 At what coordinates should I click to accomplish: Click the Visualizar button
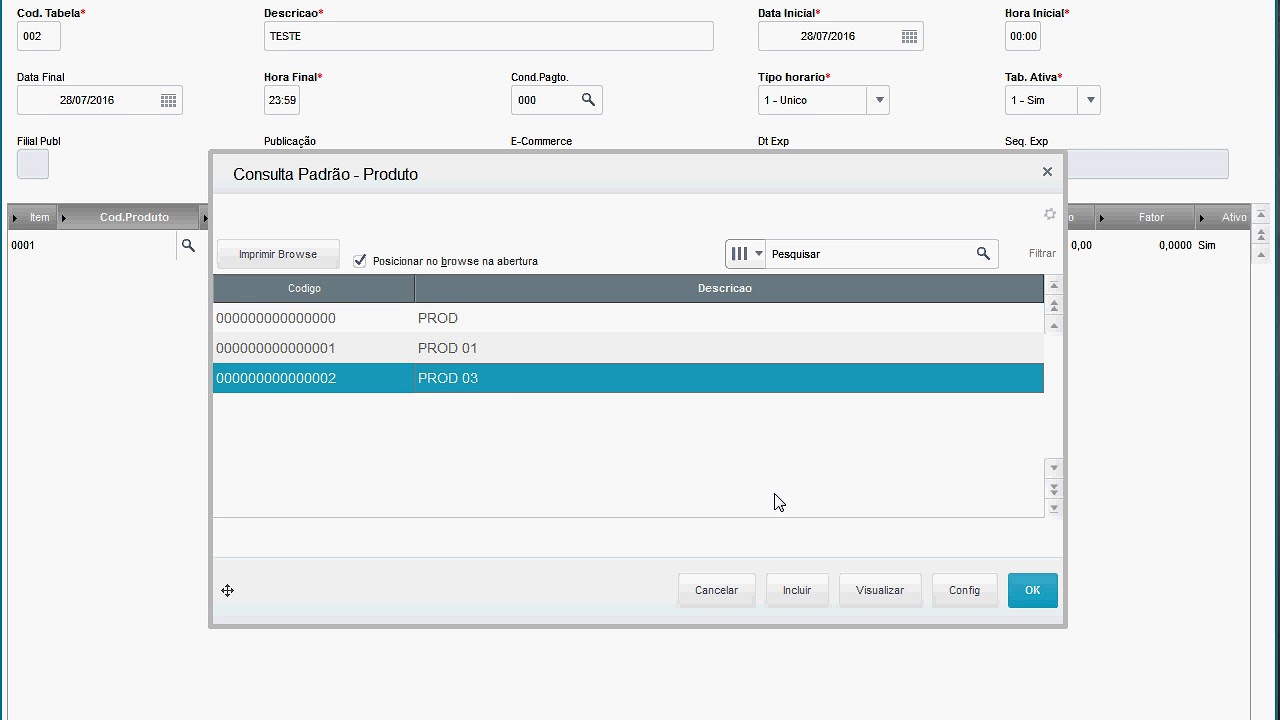[880, 590]
